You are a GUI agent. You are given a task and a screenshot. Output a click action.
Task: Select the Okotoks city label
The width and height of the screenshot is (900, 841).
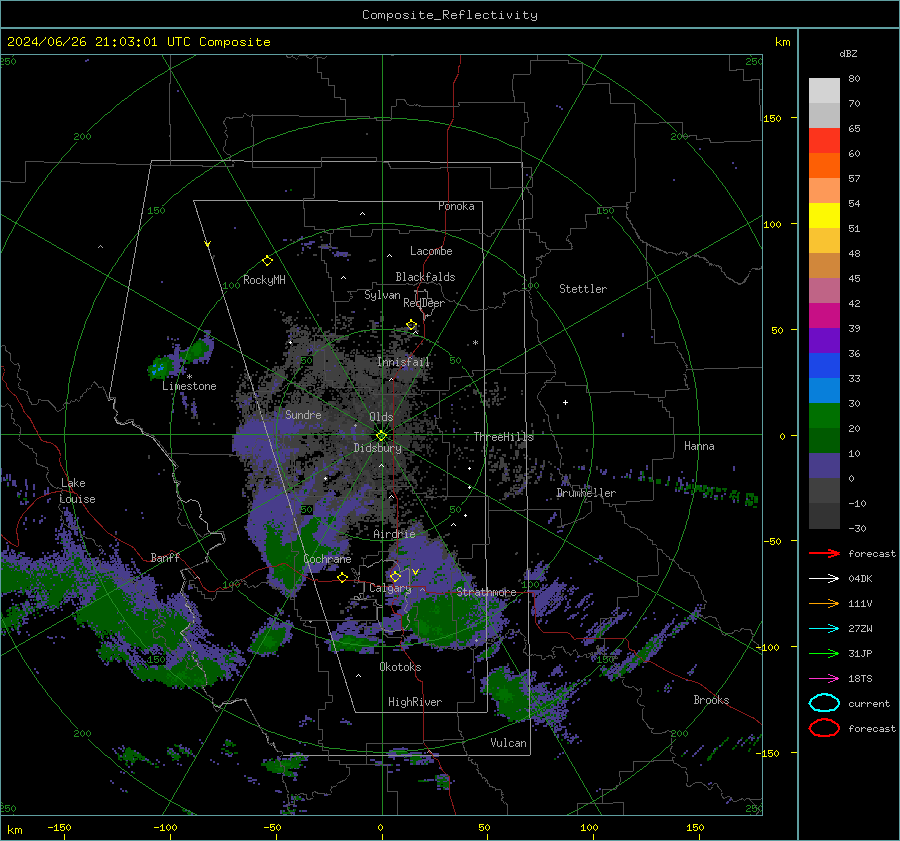click(400, 667)
